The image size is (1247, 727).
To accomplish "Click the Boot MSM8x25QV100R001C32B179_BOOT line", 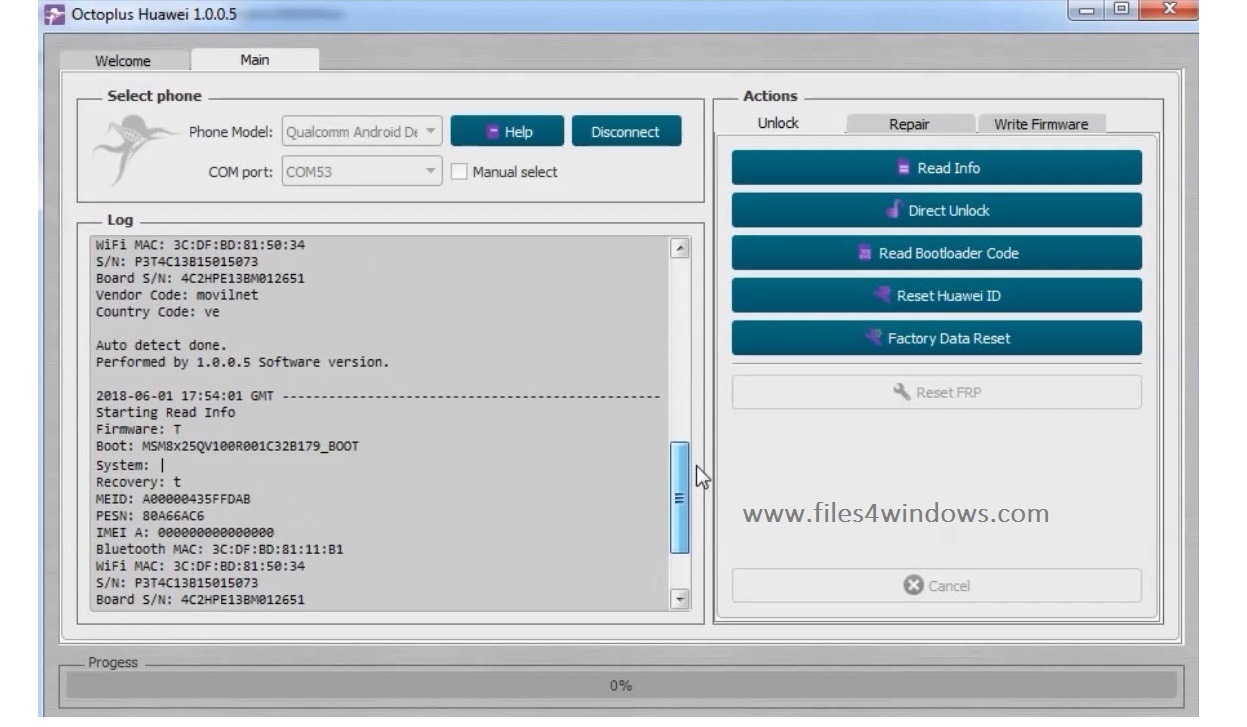I will click(227, 446).
